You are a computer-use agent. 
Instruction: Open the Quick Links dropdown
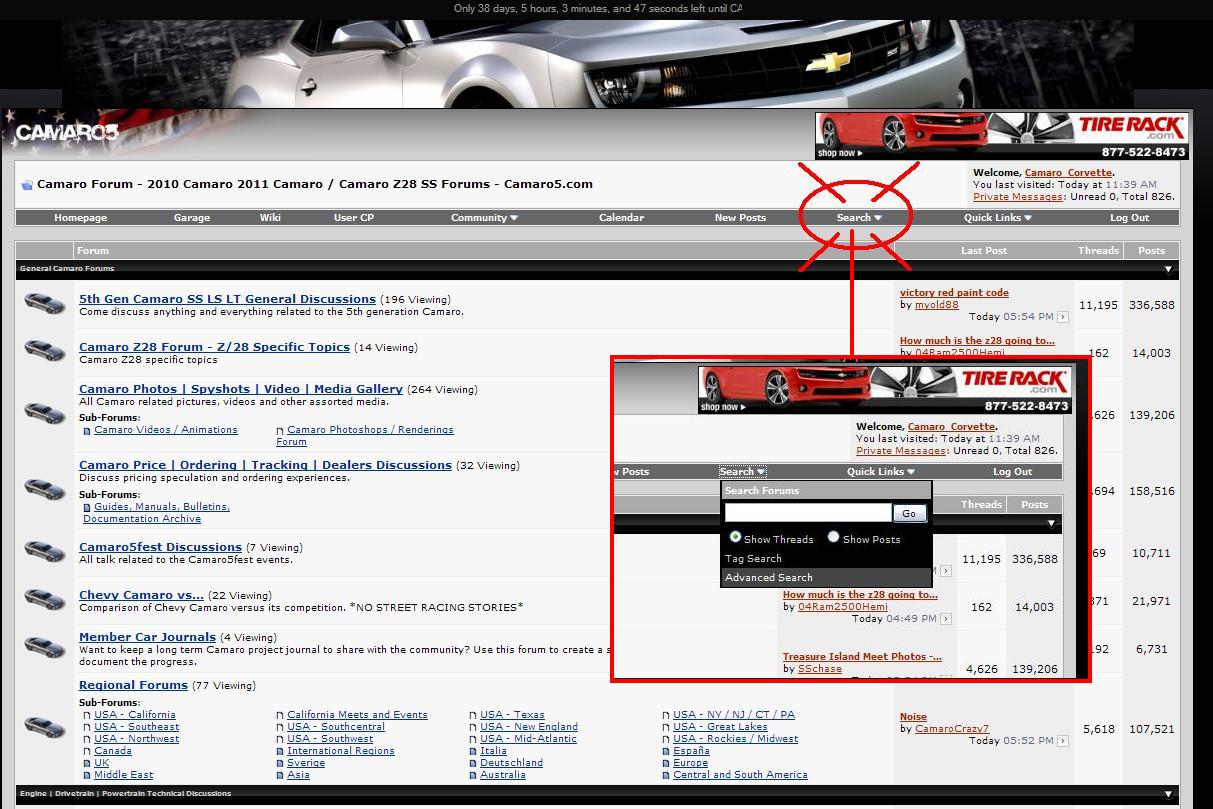tap(996, 217)
